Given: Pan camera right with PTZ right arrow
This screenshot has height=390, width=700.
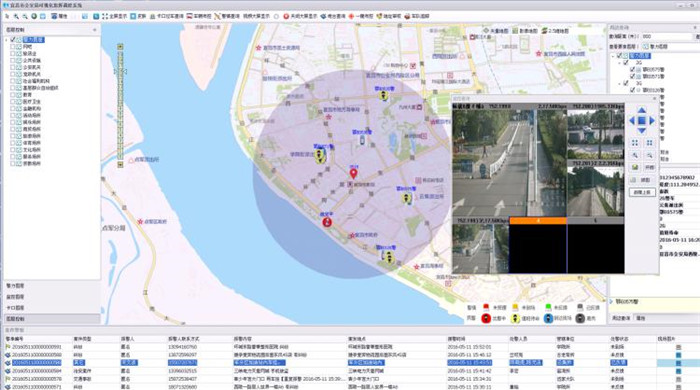Looking at the screenshot, I should coord(652,120).
